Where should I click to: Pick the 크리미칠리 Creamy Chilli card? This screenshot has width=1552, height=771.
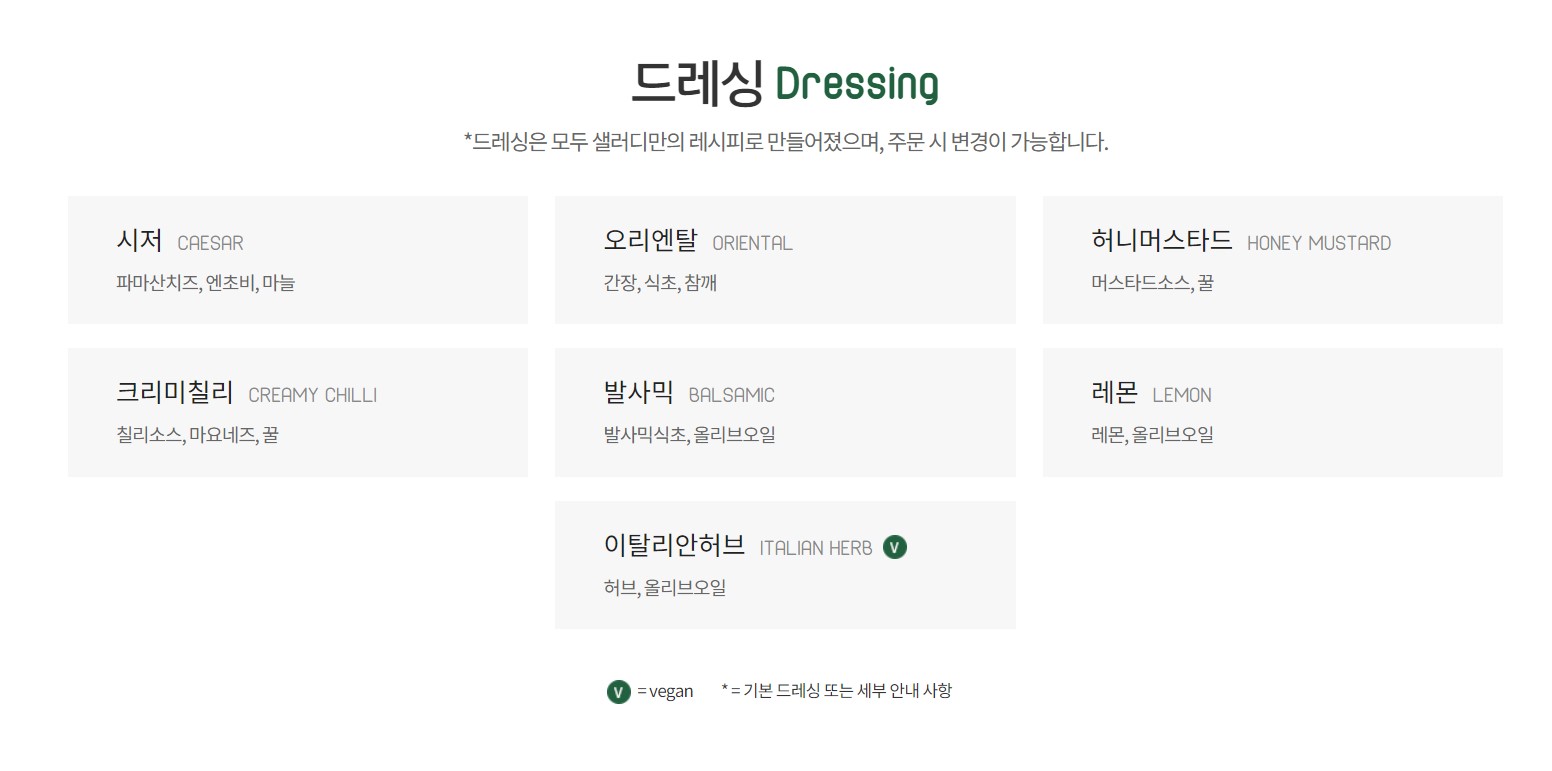click(298, 412)
